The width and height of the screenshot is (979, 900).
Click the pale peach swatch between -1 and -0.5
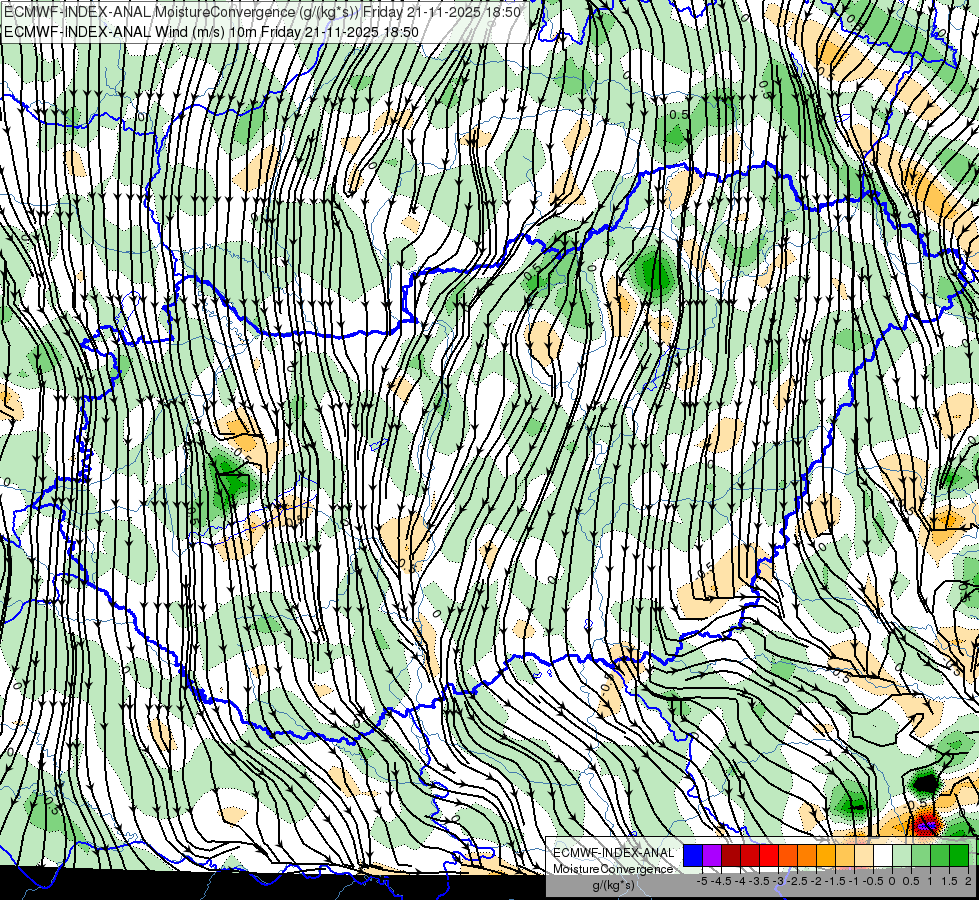coord(864,855)
